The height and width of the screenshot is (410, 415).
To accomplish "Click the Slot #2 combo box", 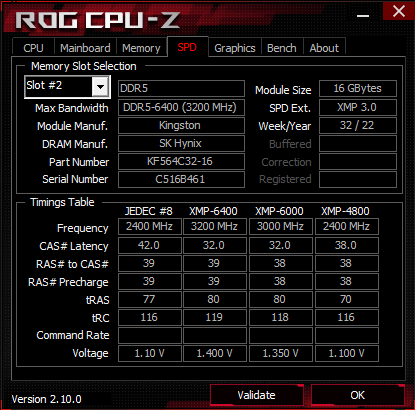I will (67, 87).
